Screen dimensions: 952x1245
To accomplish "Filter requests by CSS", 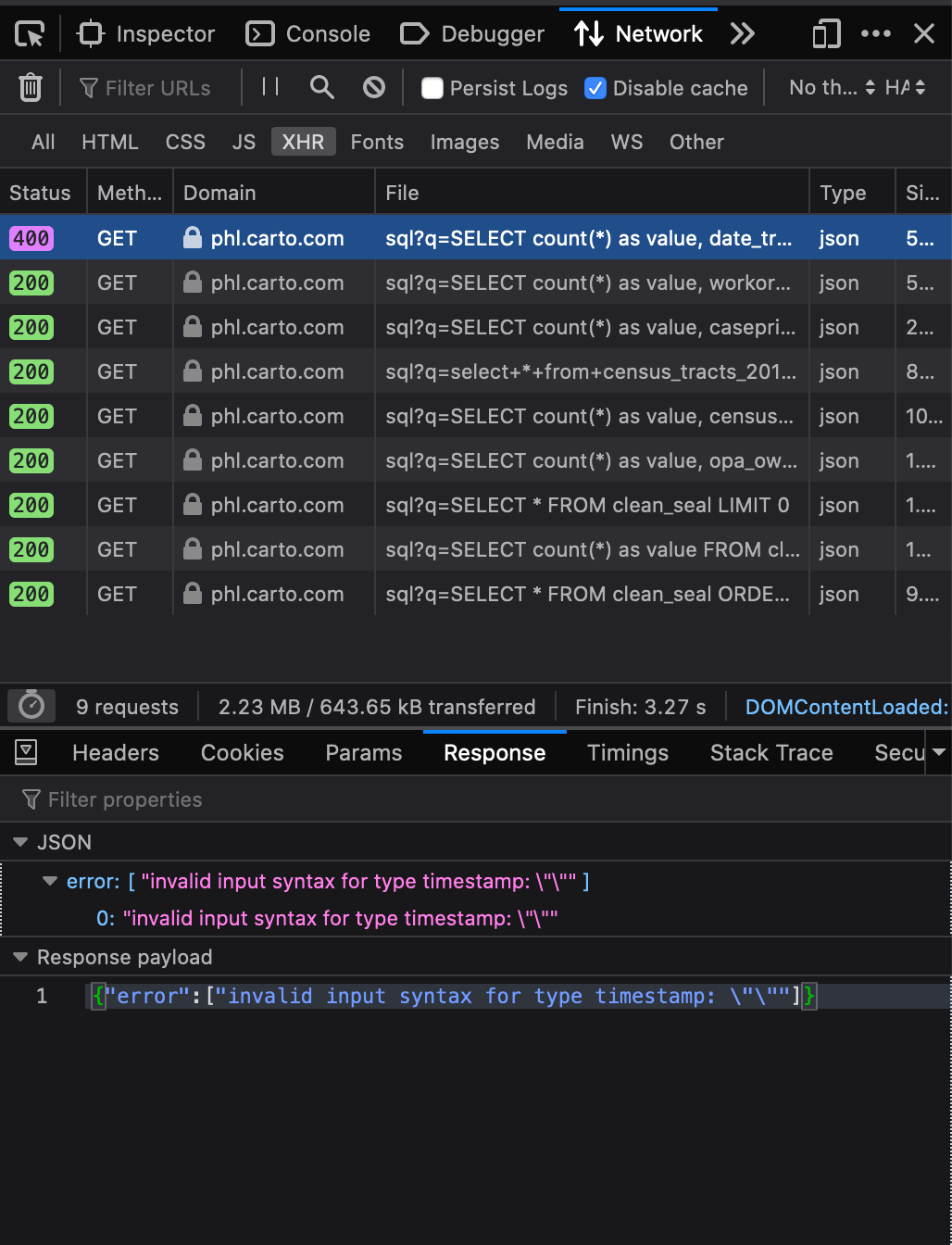I will (x=185, y=142).
